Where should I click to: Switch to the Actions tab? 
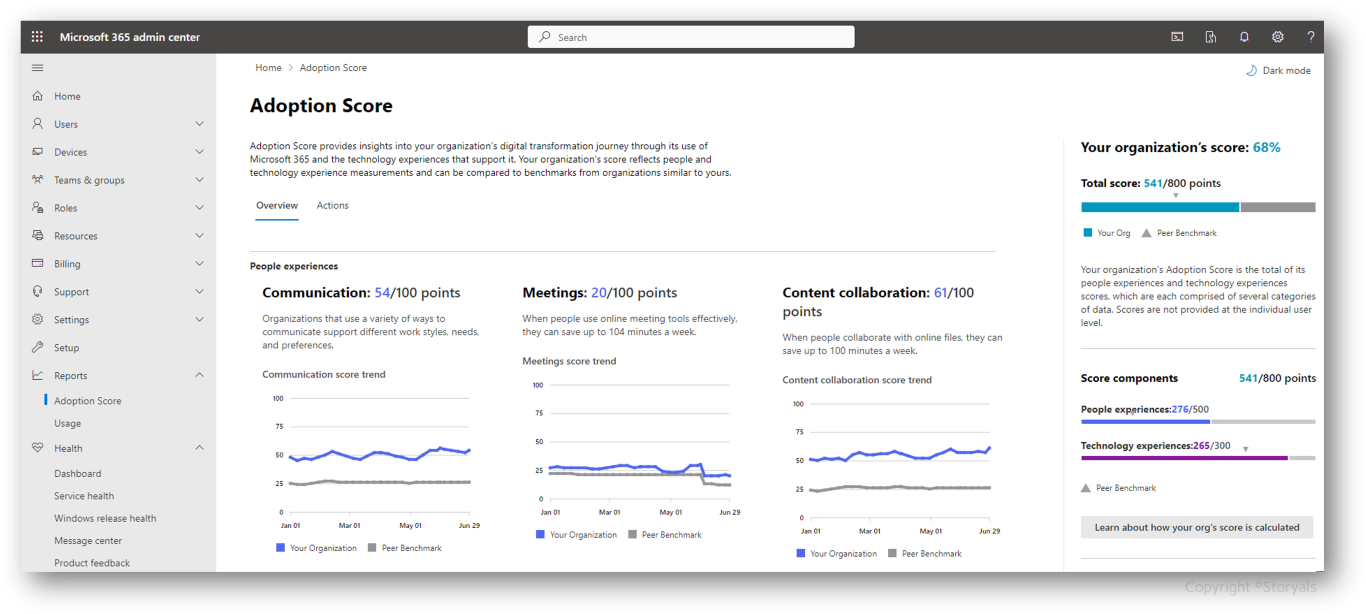tap(332, 205)
